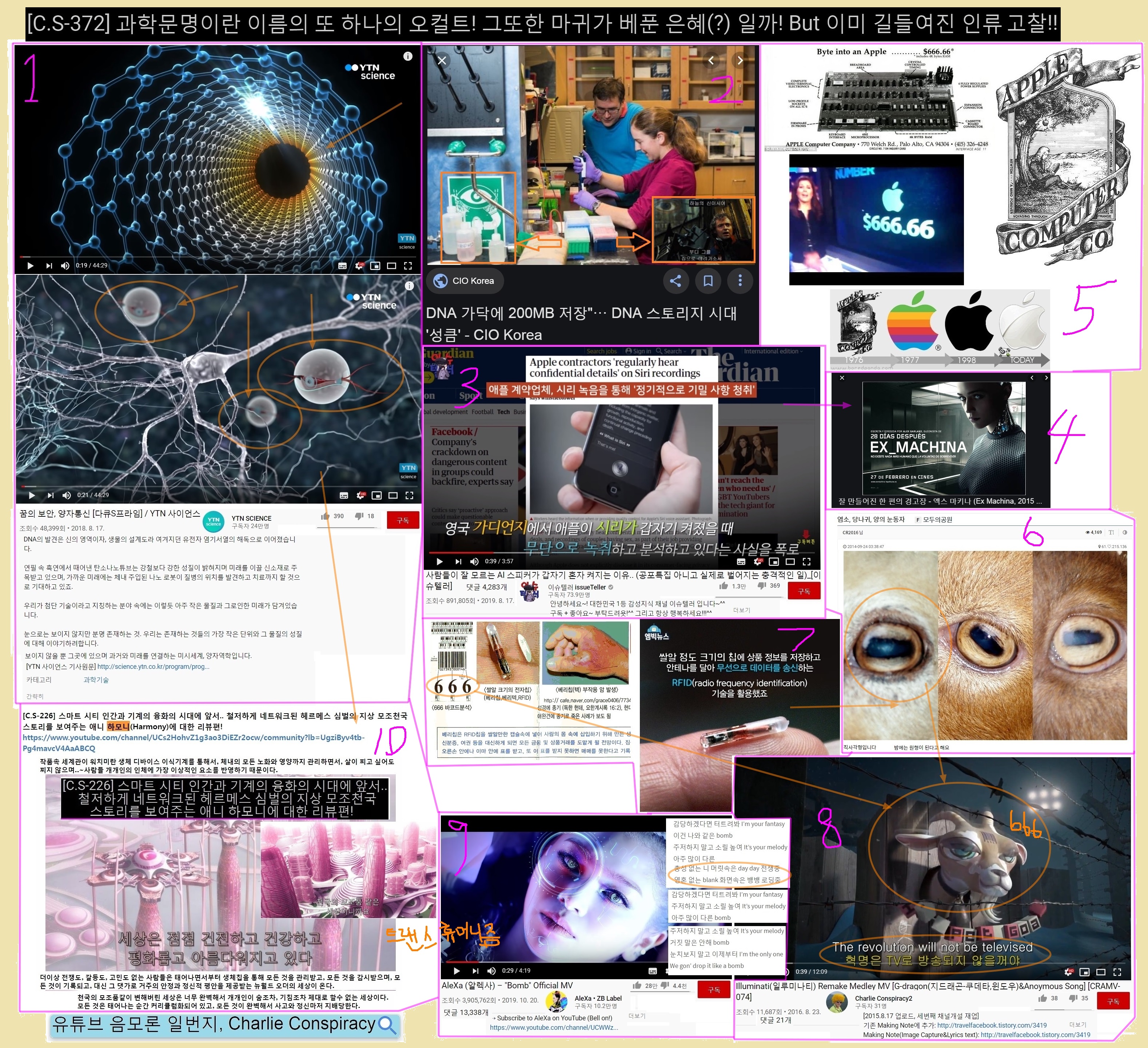
Task: Toggle theater mode in the 0:19 / 44:29 player
Action: [391, 265]
